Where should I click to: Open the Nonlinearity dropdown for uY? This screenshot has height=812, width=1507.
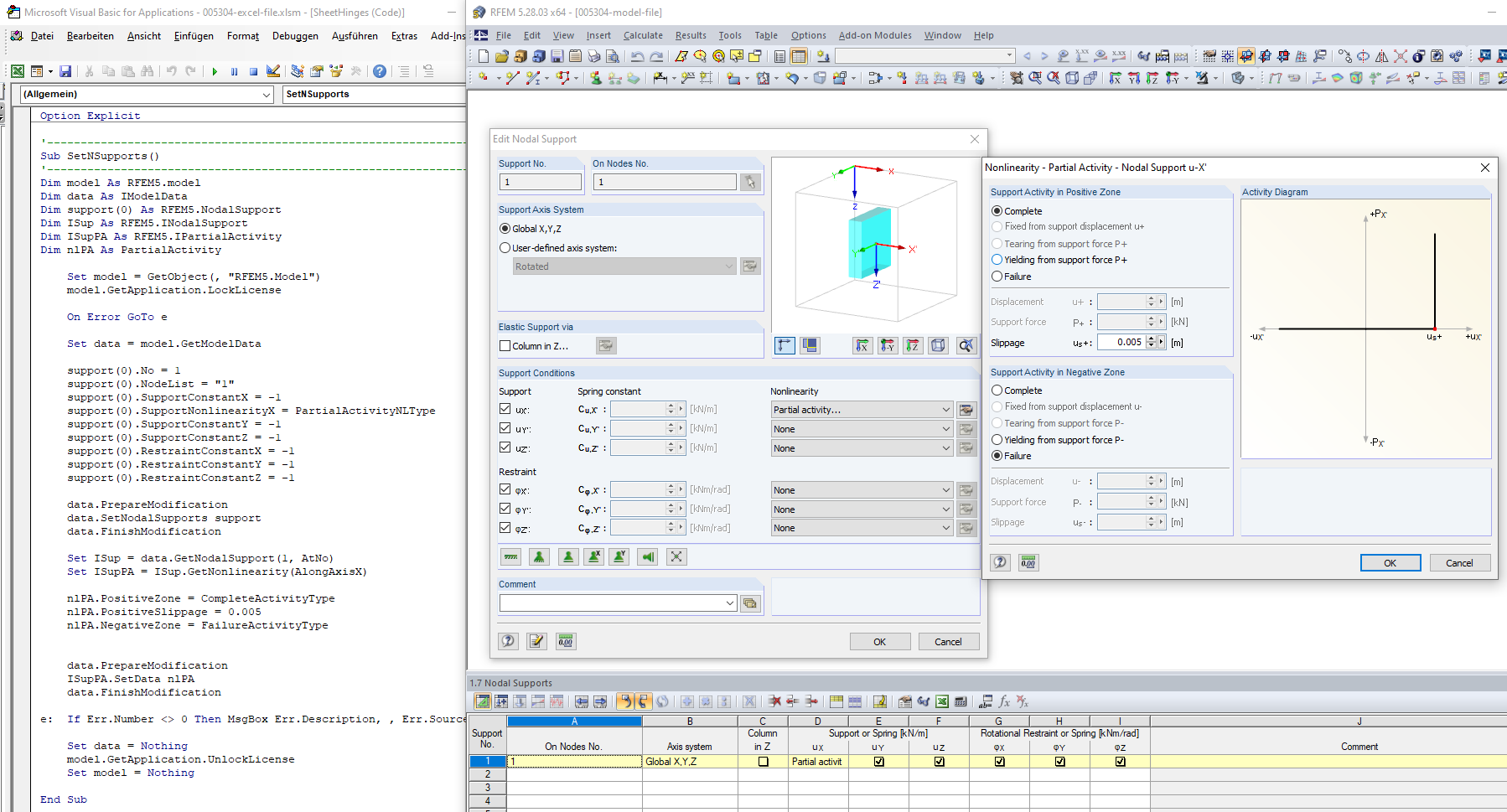945,428
